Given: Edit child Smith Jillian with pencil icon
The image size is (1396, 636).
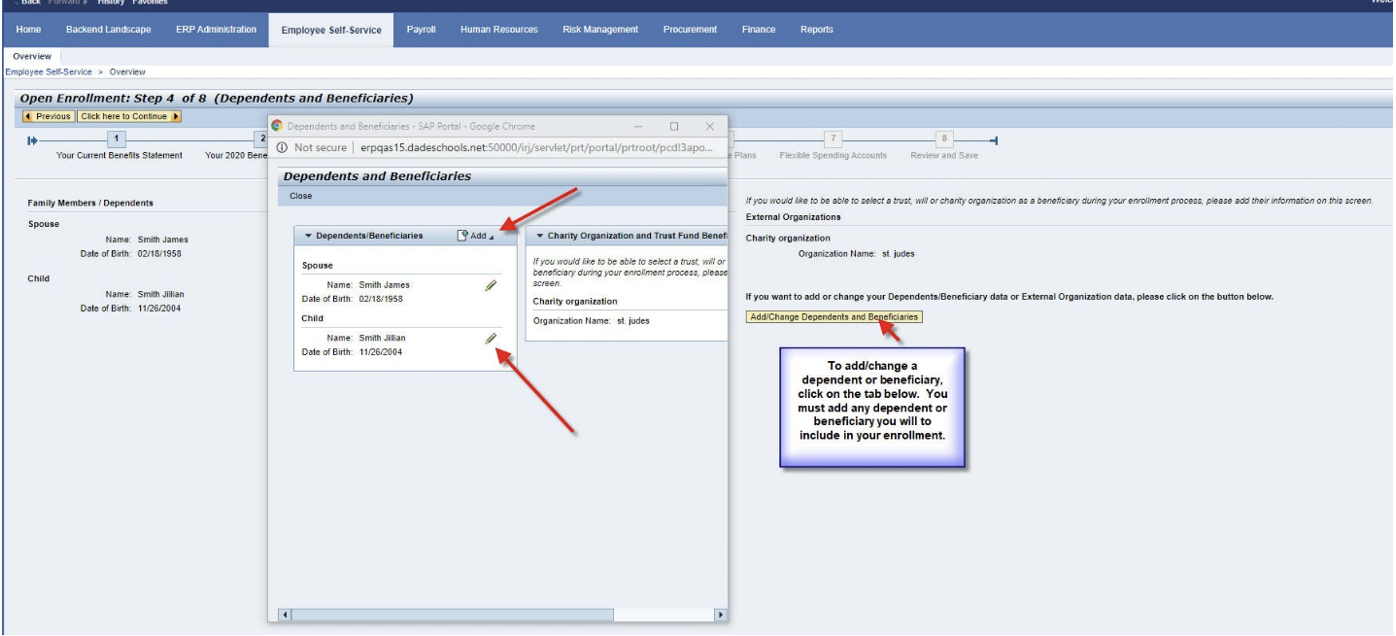Looking at the screenshot, I should (x=490, y=339).
